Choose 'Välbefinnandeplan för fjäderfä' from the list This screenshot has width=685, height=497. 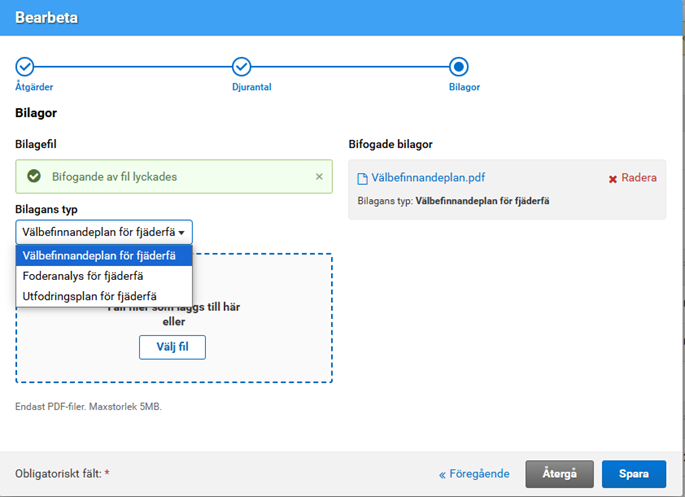(x=104, y=255)
